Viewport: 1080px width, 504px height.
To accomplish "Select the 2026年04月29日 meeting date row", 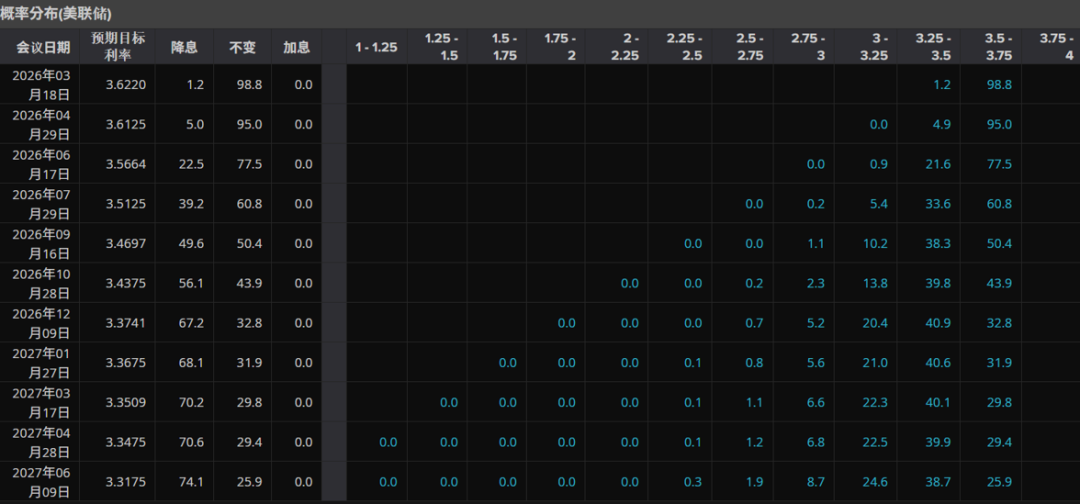I will (41, 125).
